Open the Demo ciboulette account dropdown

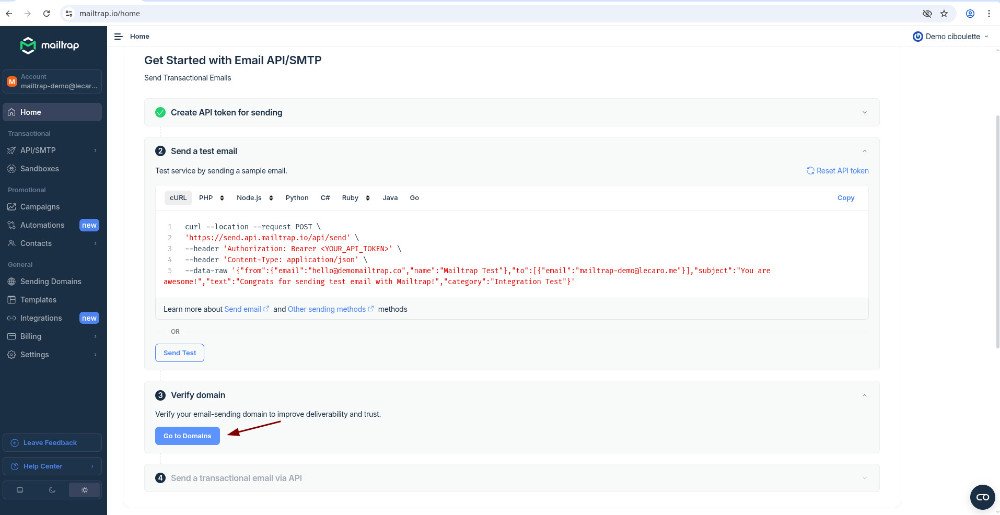[951, 36]
